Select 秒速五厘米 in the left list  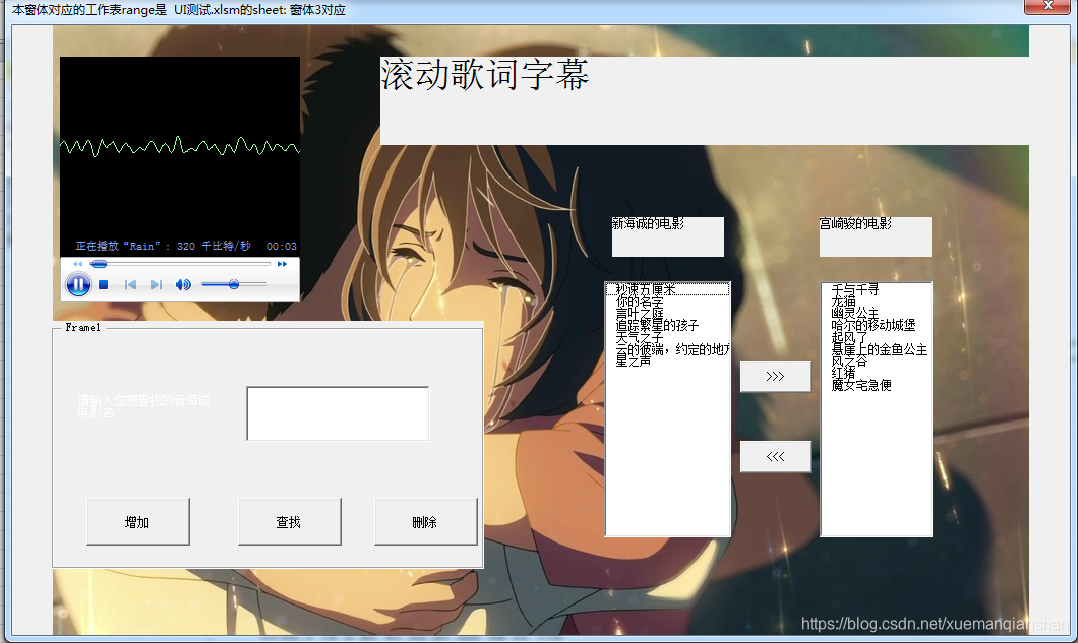pyautogui.click(x=667, y=289)
